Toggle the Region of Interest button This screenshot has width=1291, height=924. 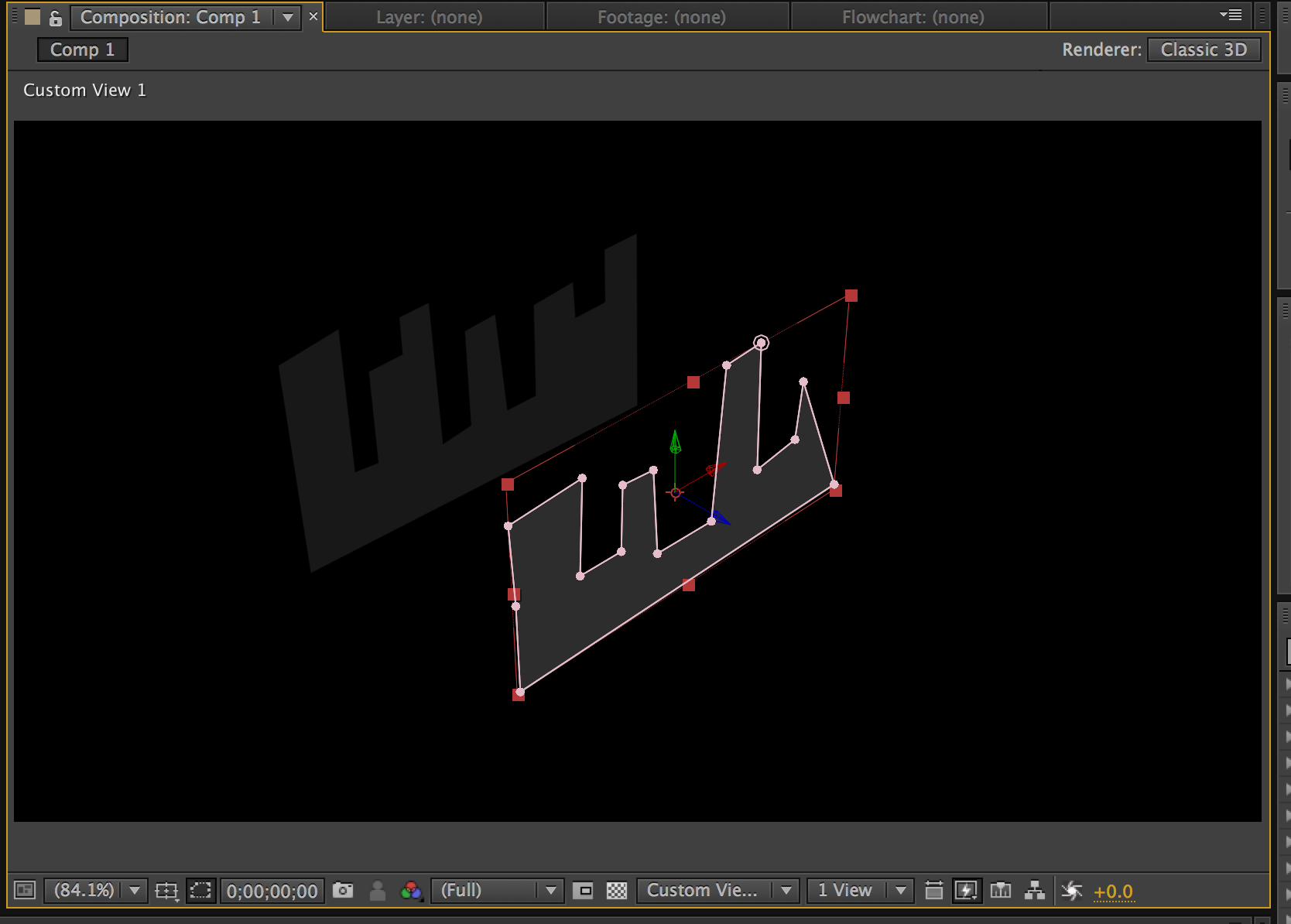(584, 891)
